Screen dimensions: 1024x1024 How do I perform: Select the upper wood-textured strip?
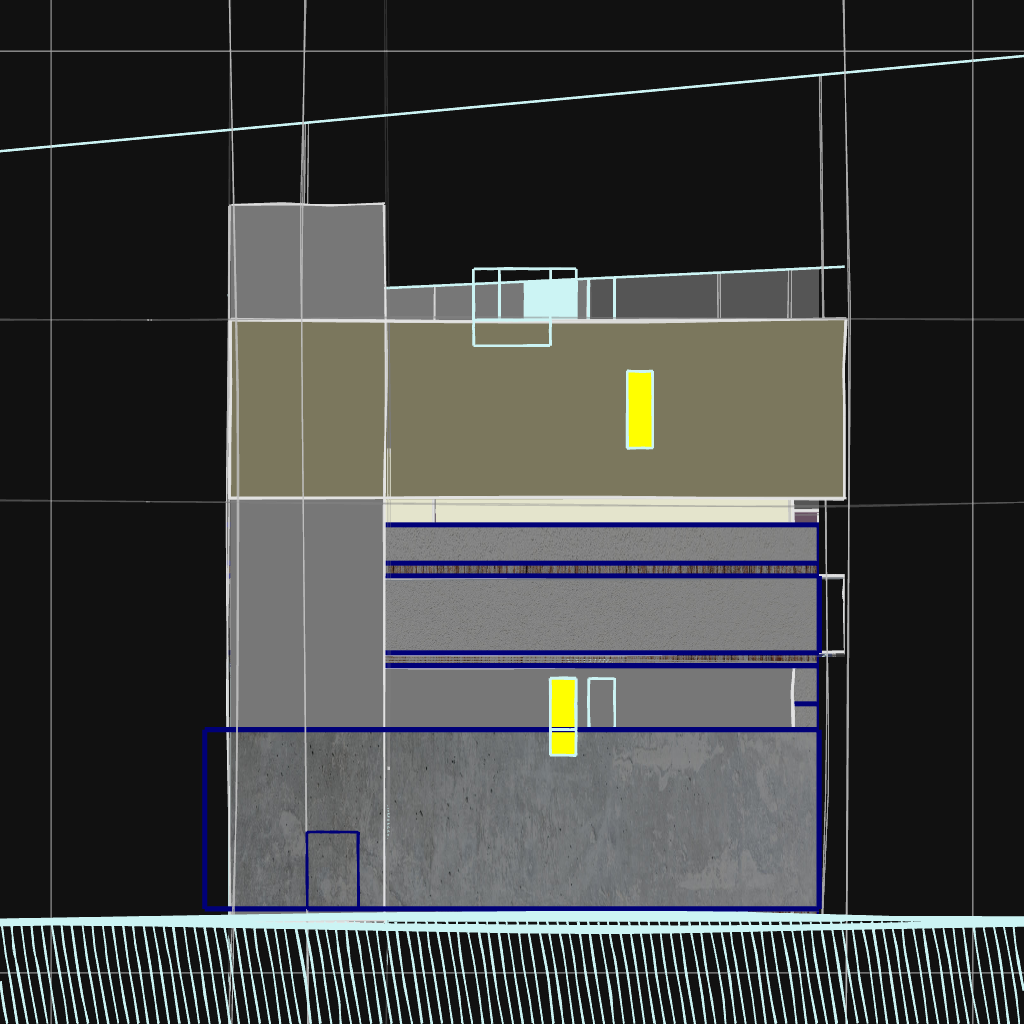600,569
